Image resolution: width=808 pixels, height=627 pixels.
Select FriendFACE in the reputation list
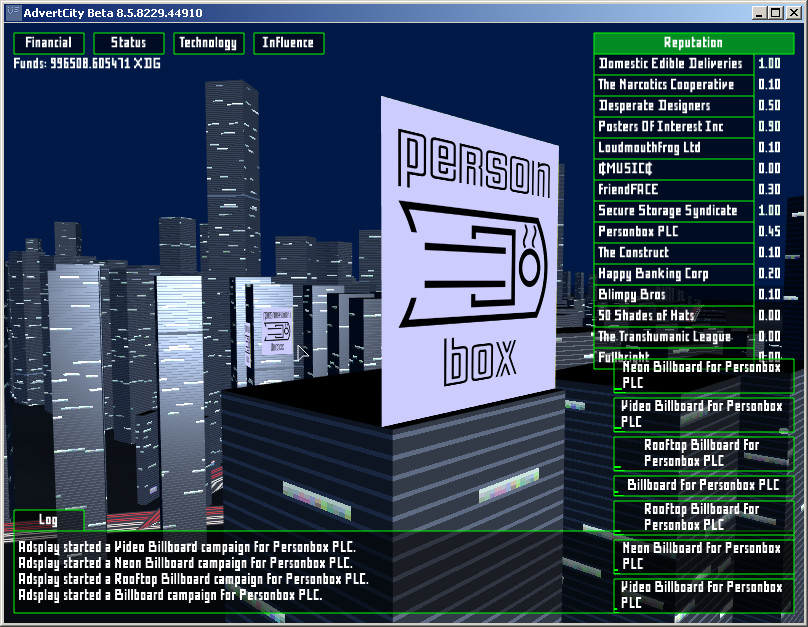point(673,189)
